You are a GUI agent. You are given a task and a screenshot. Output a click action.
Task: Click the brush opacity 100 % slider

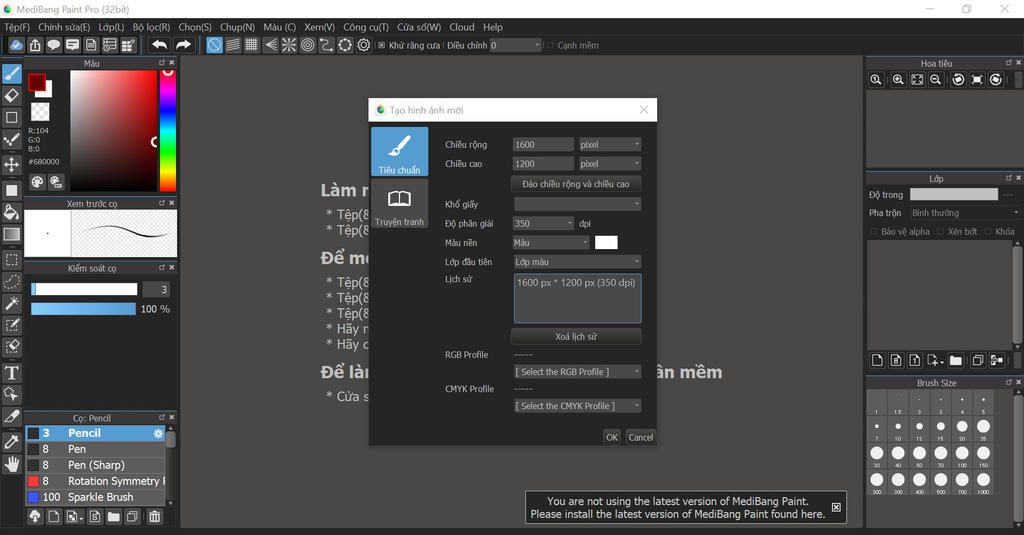click(x=84, y=309)
